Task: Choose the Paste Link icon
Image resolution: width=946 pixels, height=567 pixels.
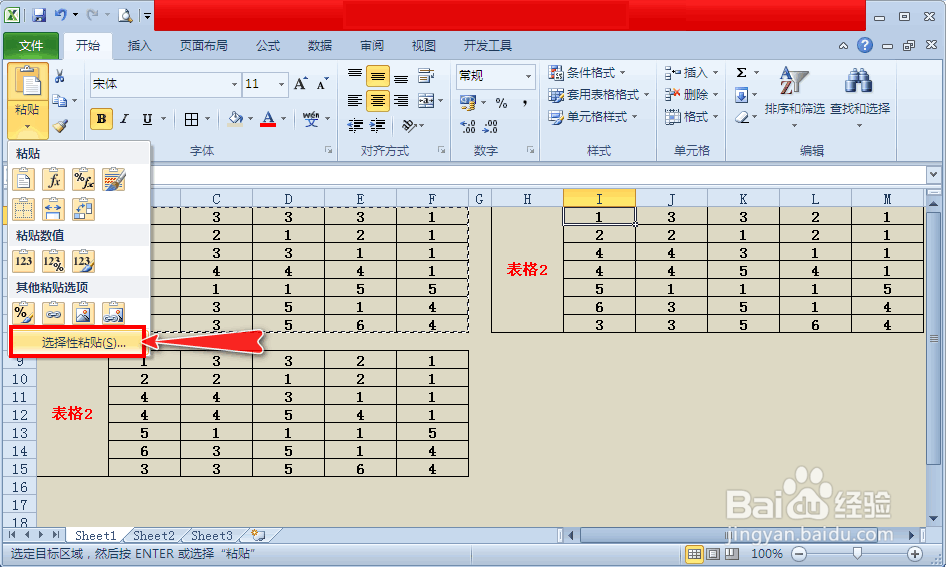Action: coord(53,313)
